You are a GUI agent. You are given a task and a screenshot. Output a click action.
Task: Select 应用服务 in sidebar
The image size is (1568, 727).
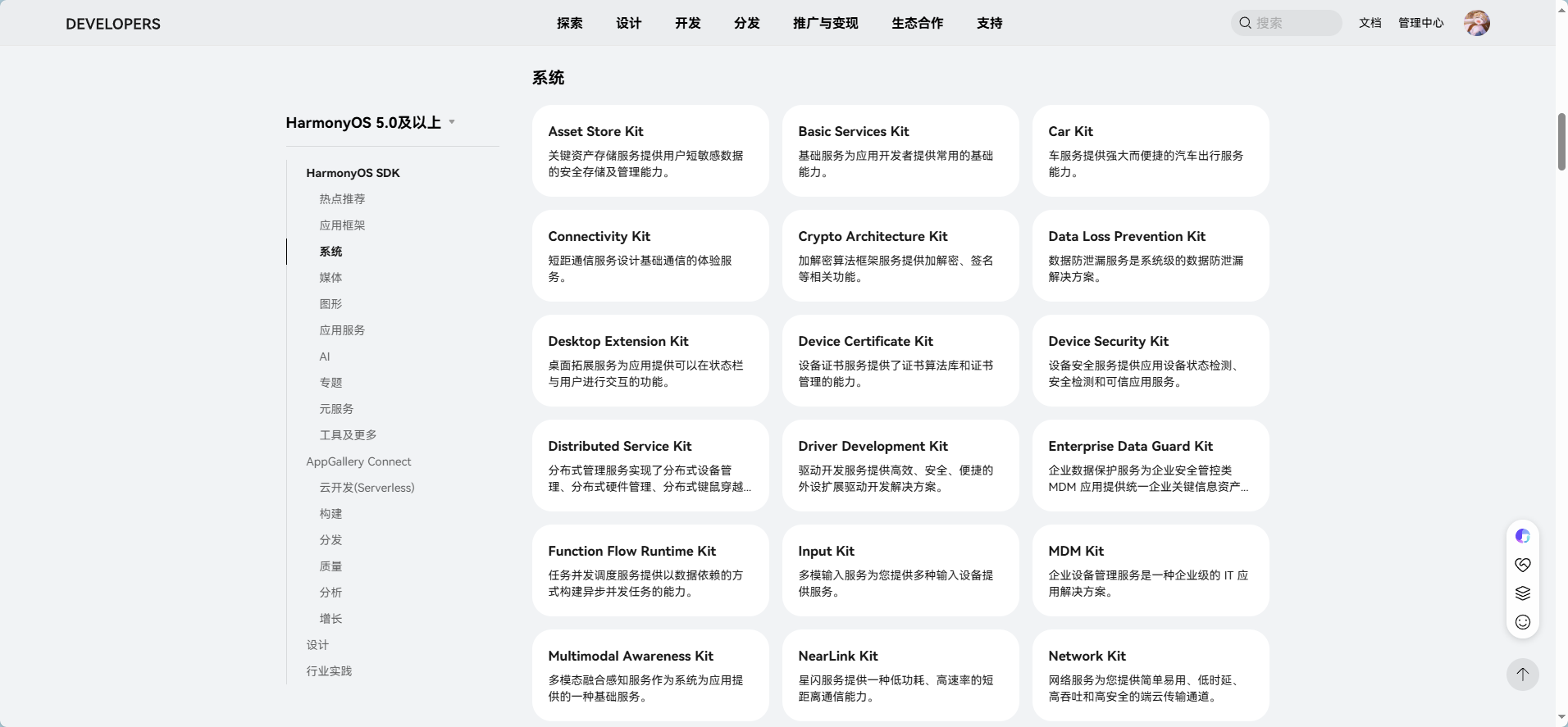pyautogui.click(x=342, y=330)
